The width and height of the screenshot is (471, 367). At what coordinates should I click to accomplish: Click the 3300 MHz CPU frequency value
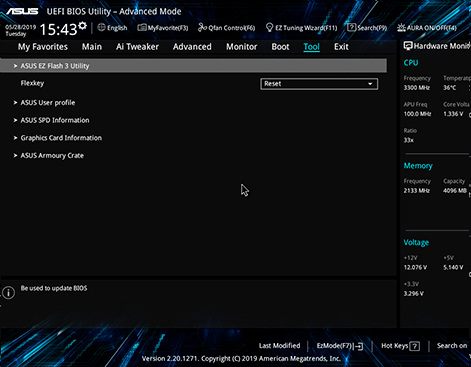pyautogui.click(x=417, y=88)
